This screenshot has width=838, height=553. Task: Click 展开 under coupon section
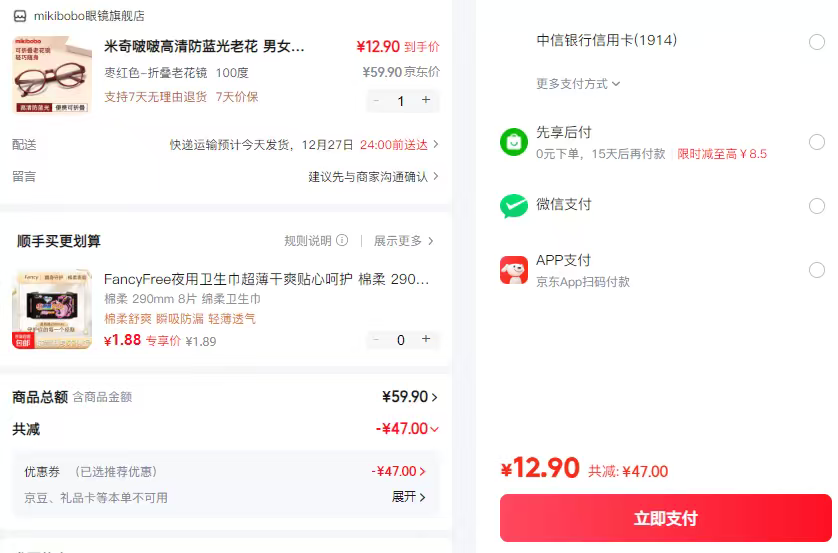click(408, 497)
